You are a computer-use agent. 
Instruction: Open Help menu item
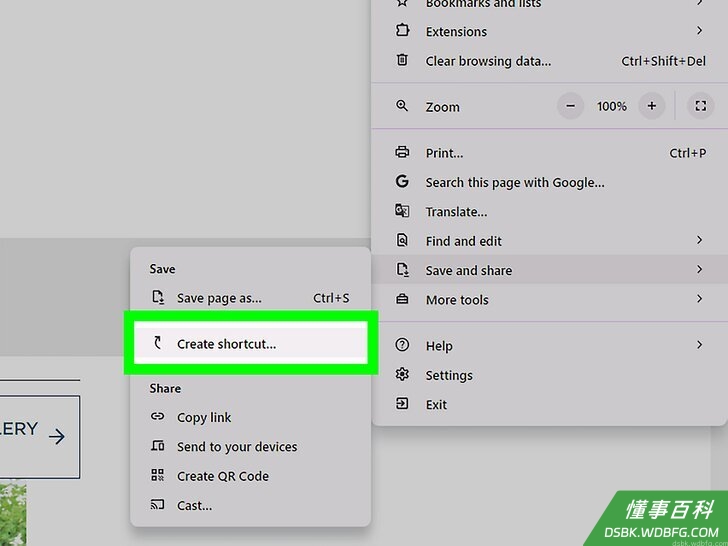[549, 345]
